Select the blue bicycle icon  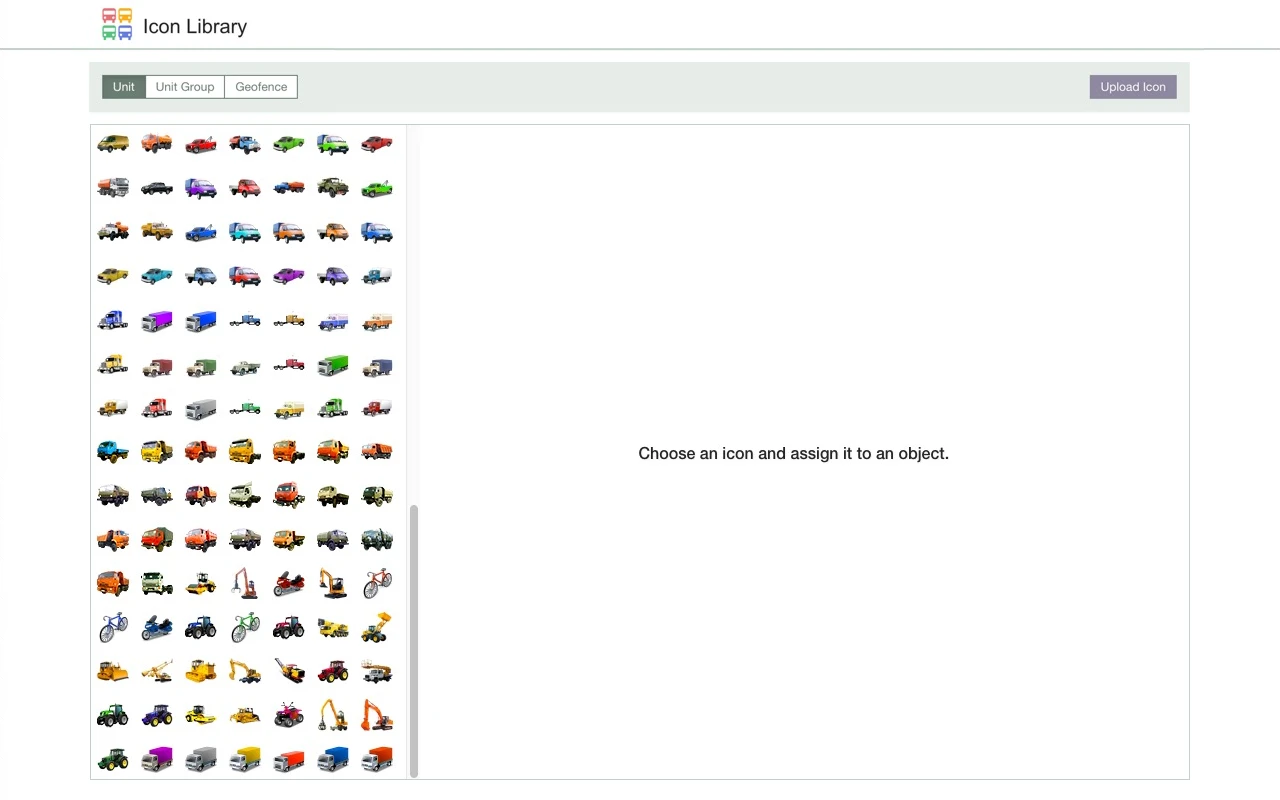[113, 627]
